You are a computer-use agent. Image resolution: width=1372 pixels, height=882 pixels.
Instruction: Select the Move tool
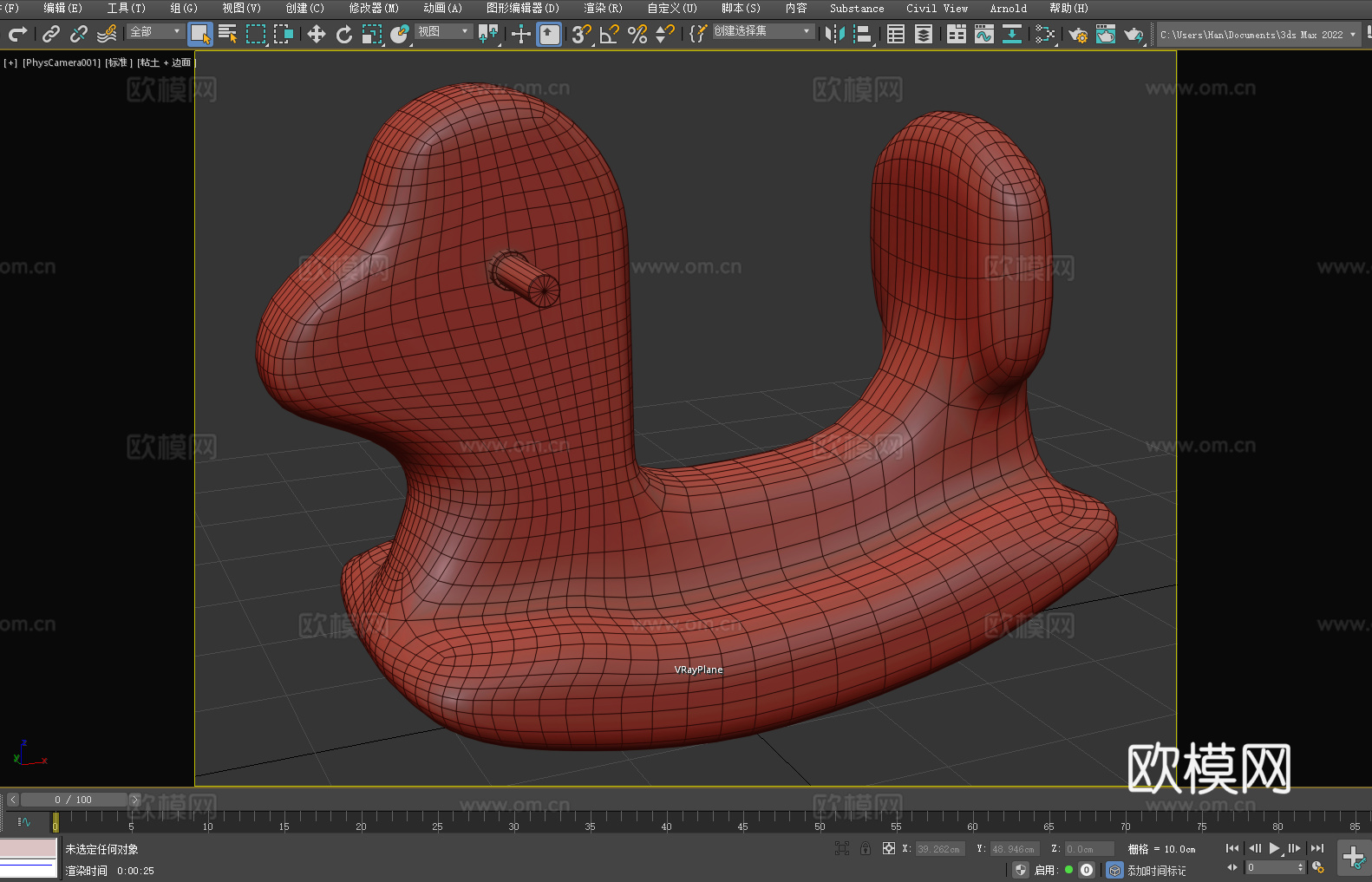(317, 34)
